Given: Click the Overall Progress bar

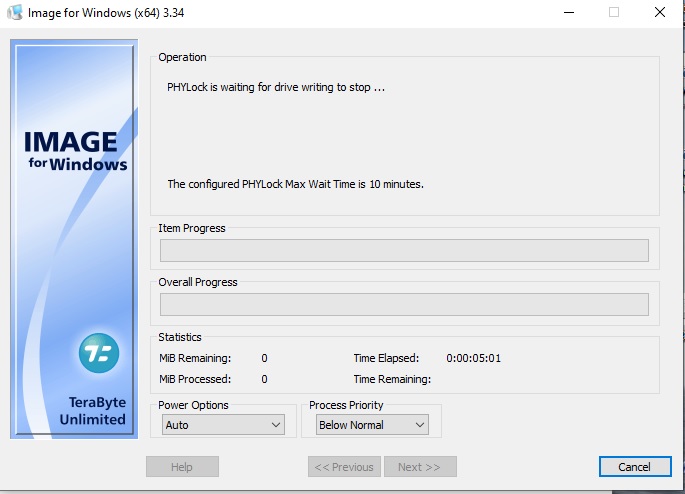Looking at the screenshot, I should (x=404, y=304).
